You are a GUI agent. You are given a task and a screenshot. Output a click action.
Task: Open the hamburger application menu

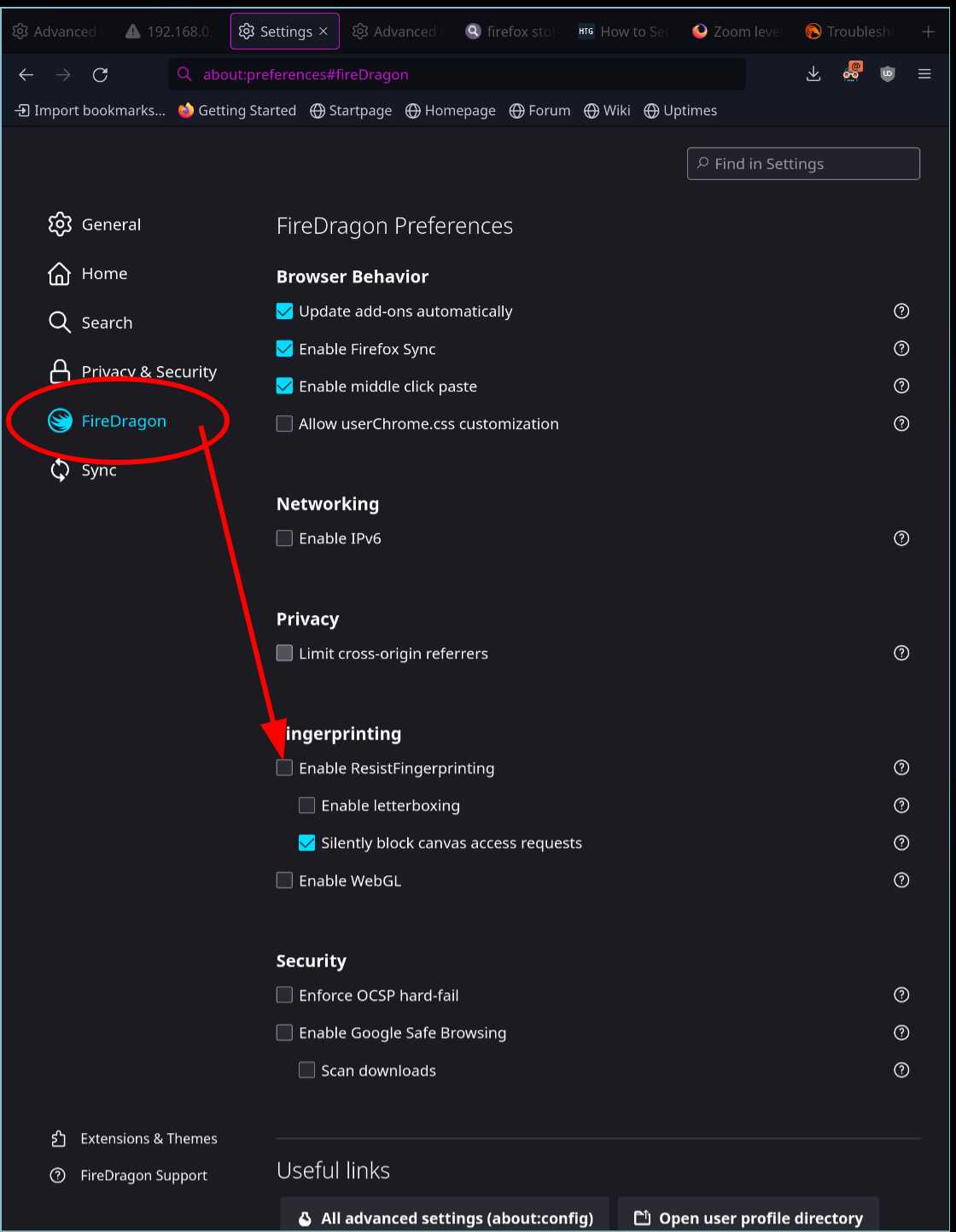pos(924,74)
